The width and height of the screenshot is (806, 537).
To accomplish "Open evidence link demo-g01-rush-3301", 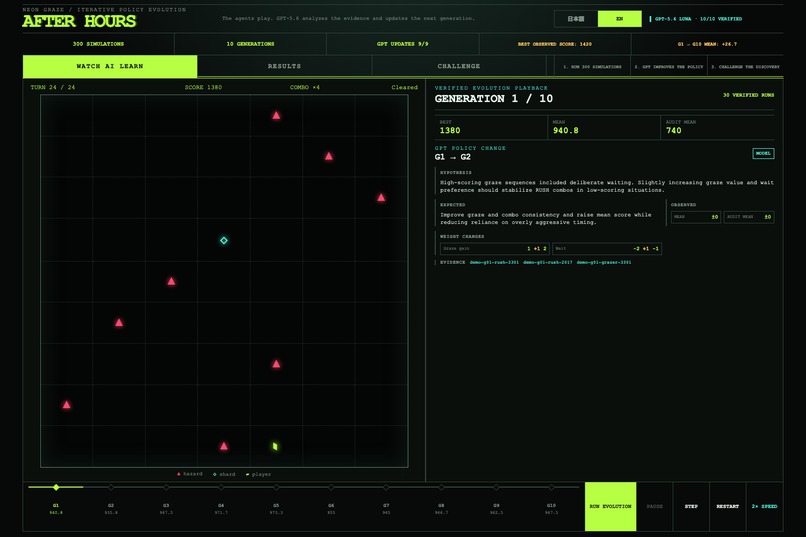I will coord(494,262).
